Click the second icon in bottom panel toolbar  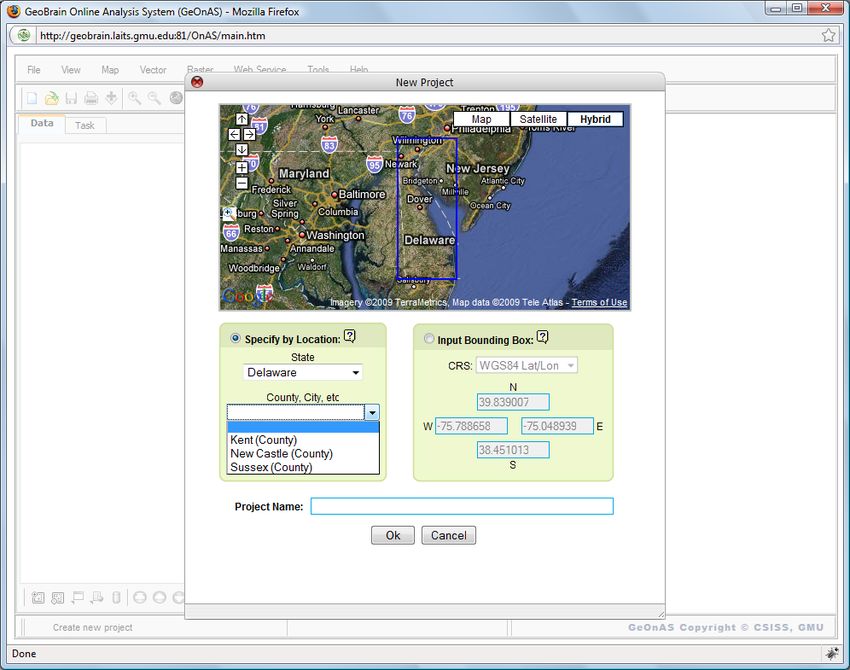(x=57, y=597)
